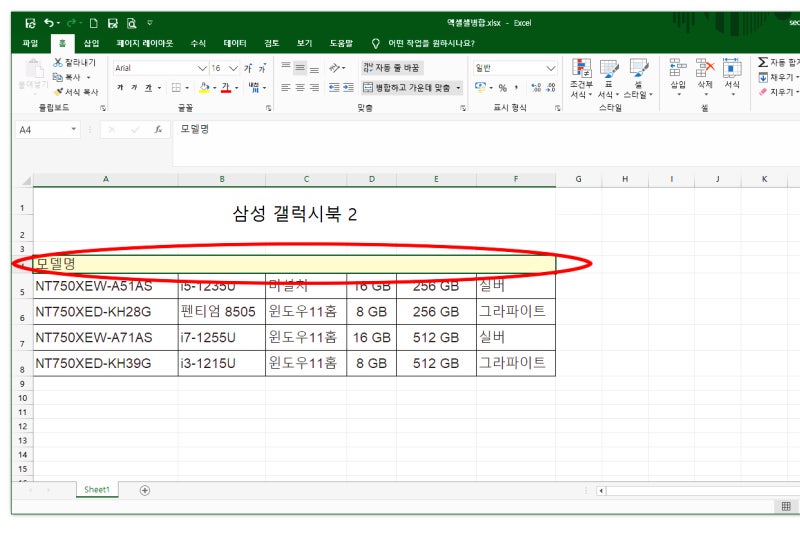Click the Increase font size (가 up) button
The height and width of the screenshot is (533, 800).
[x=248, y=68]
